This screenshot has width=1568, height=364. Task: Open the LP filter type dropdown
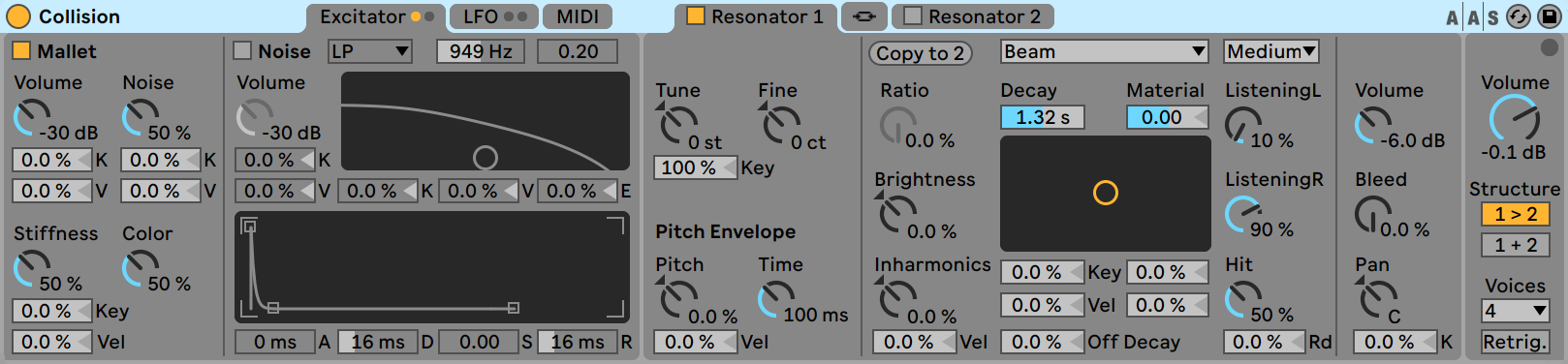[x=370, y=51]
